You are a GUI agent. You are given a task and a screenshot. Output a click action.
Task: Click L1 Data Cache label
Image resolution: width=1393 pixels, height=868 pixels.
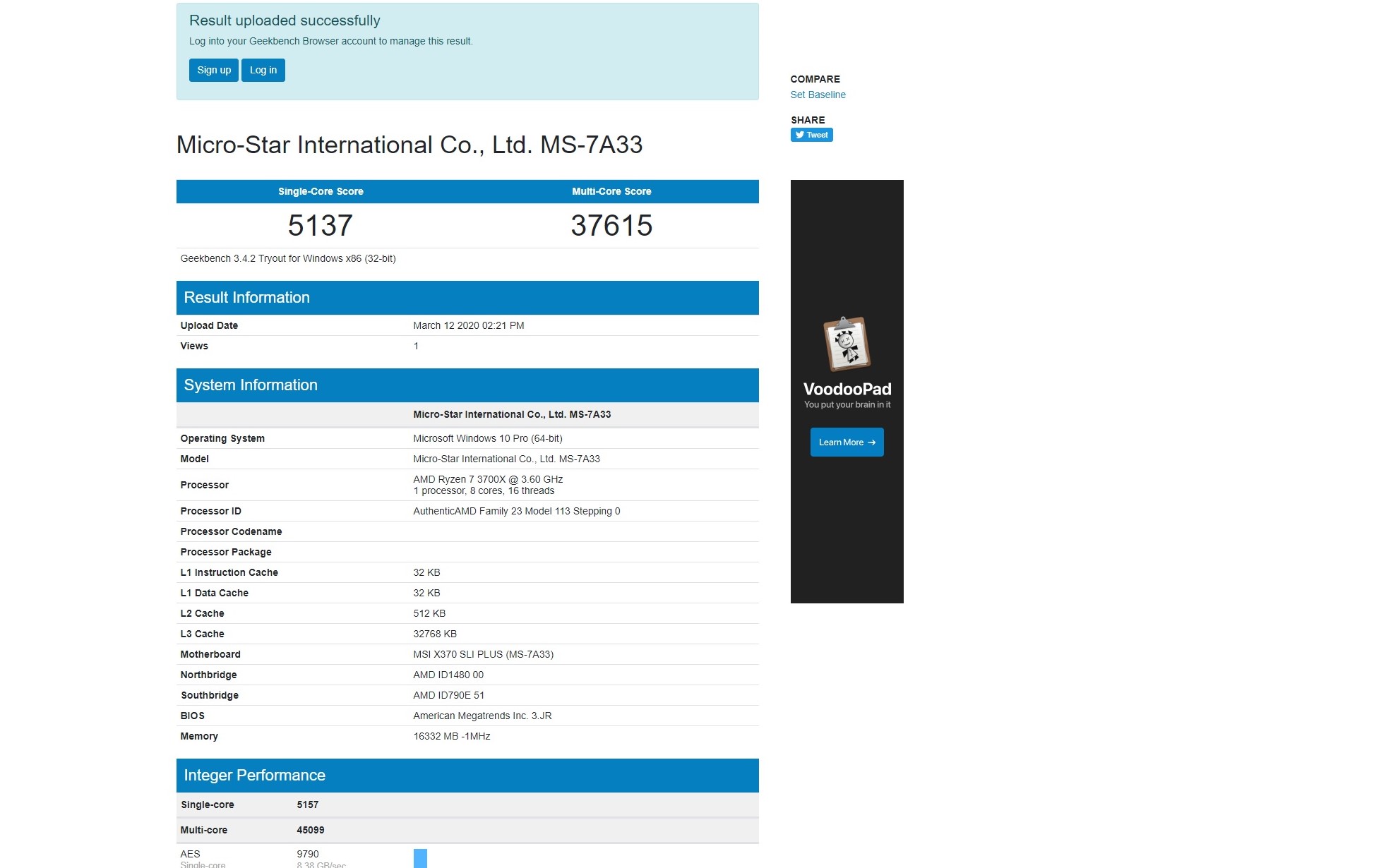pos(215,593)
